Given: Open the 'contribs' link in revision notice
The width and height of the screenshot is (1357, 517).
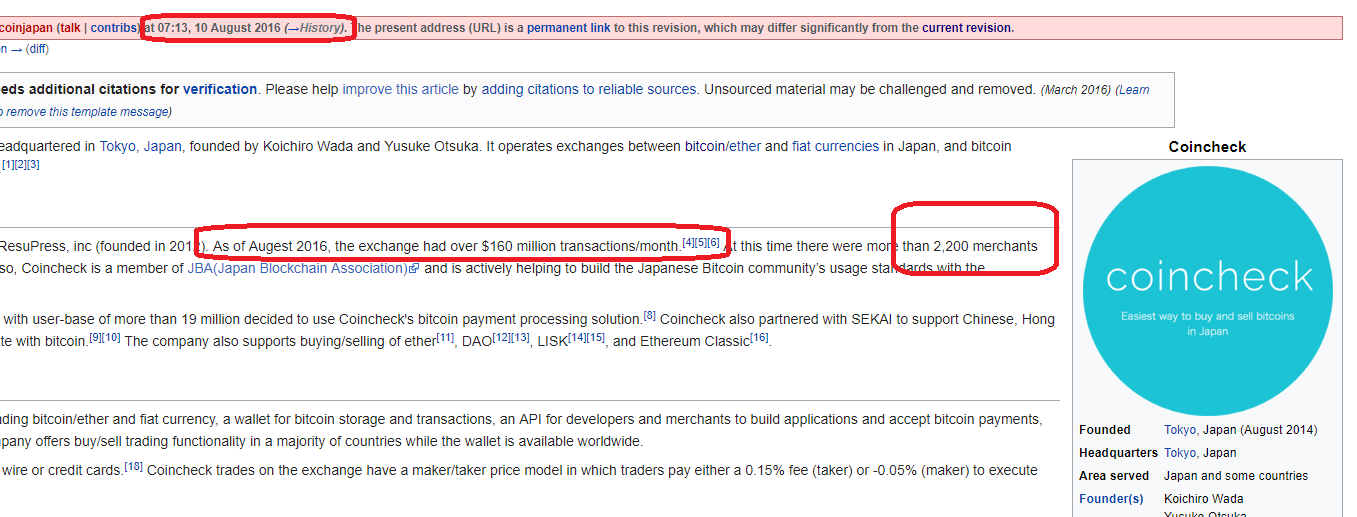Looking at the screenshot, I should click(113, 28).
